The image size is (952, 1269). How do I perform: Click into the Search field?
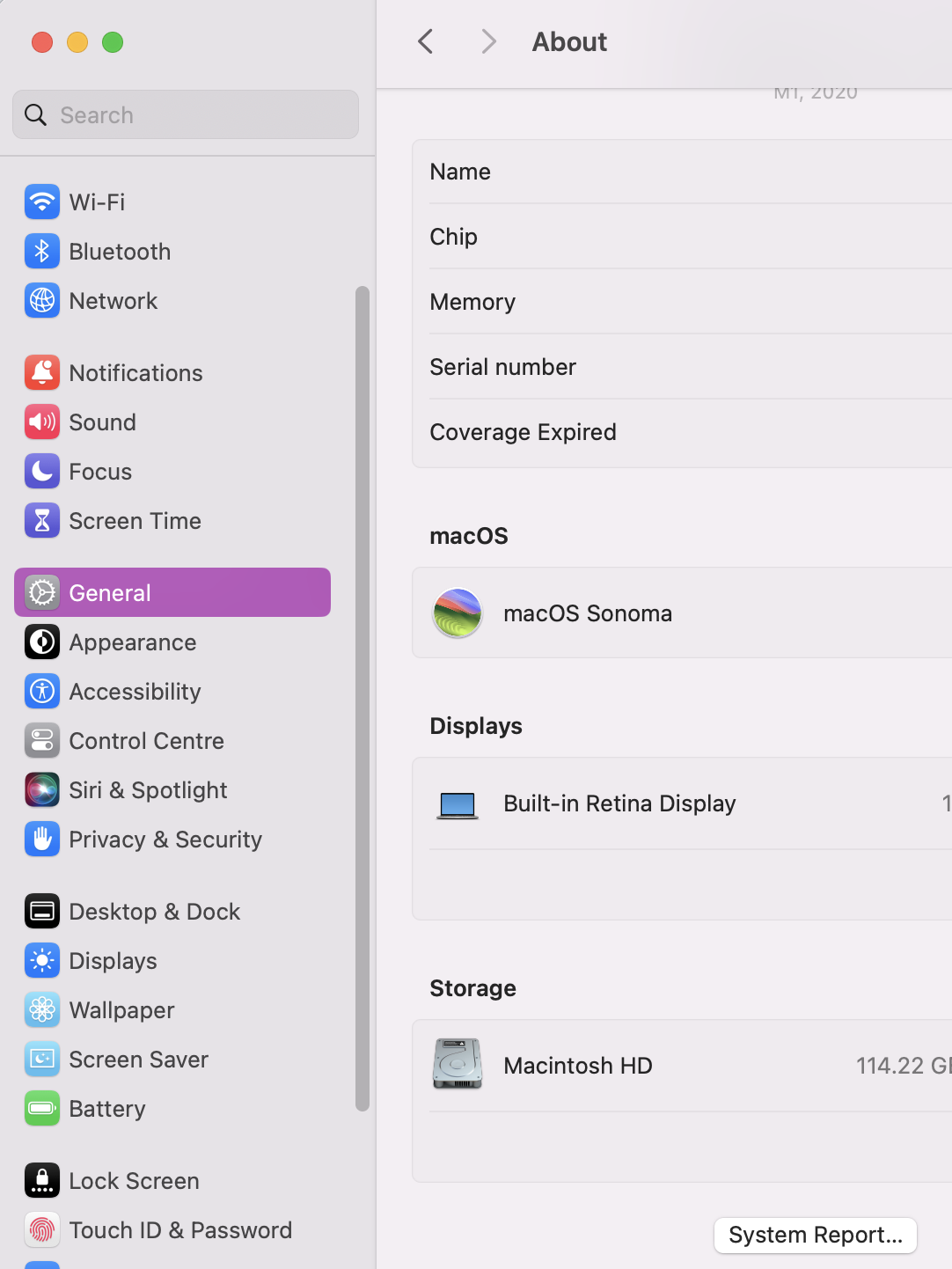tap(186, 114)
